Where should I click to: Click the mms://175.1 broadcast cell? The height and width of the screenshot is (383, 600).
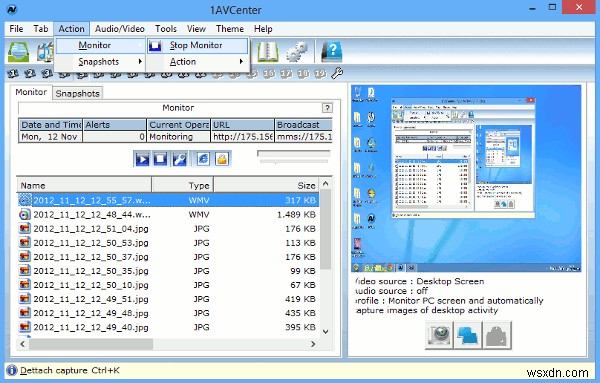pyautogui.click(x=303, y=137)
